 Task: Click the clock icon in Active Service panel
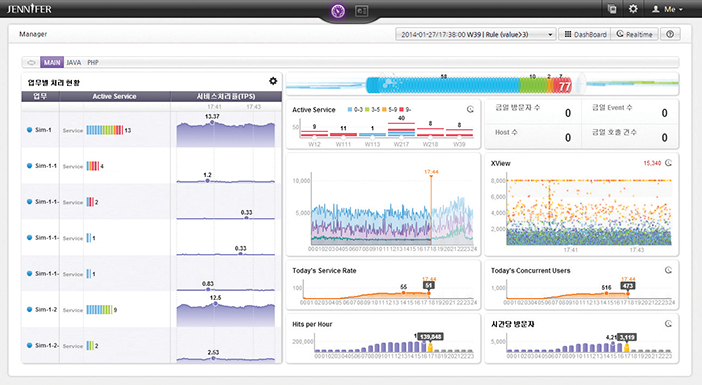470,109
